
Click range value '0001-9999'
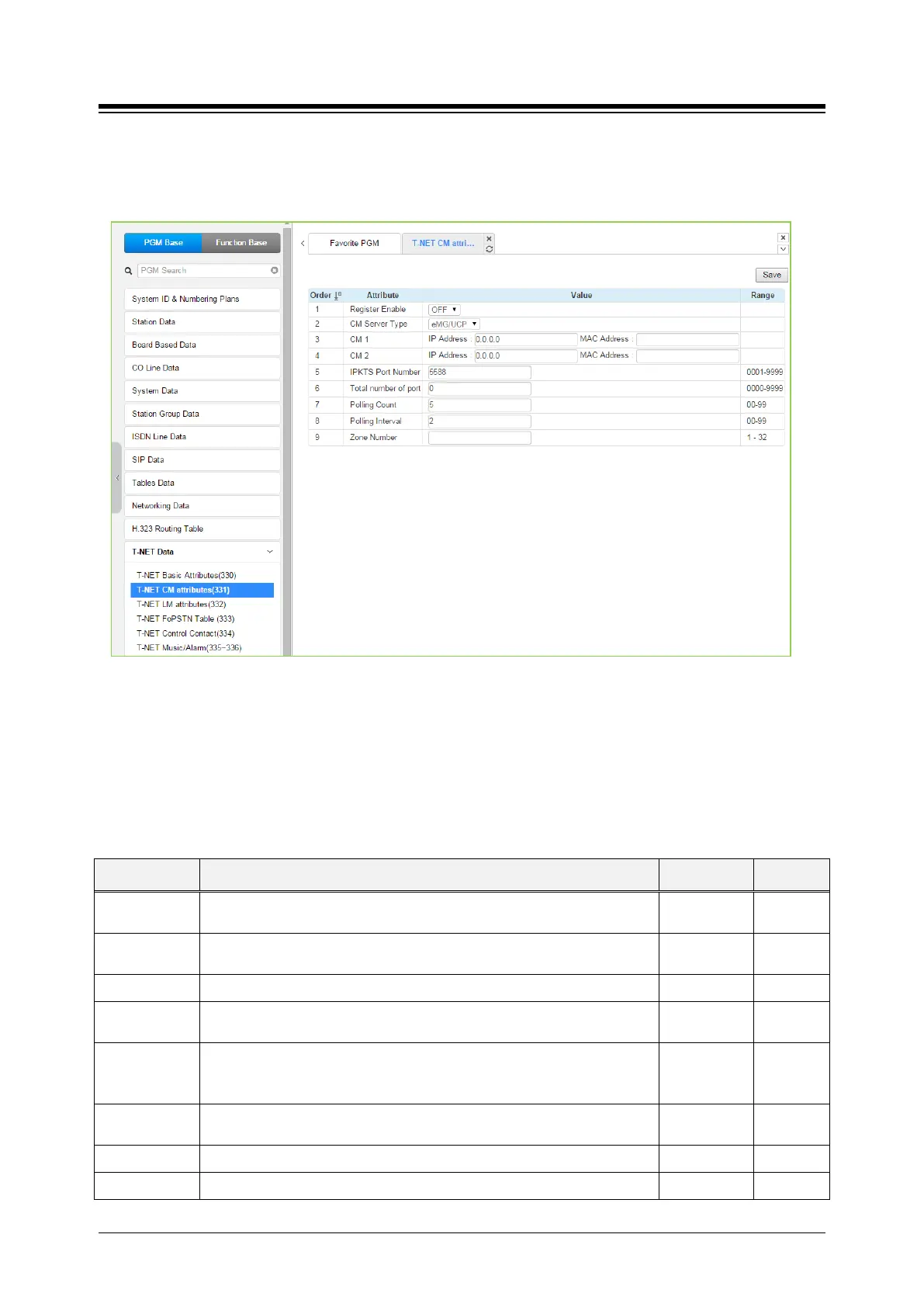[765, 373]
